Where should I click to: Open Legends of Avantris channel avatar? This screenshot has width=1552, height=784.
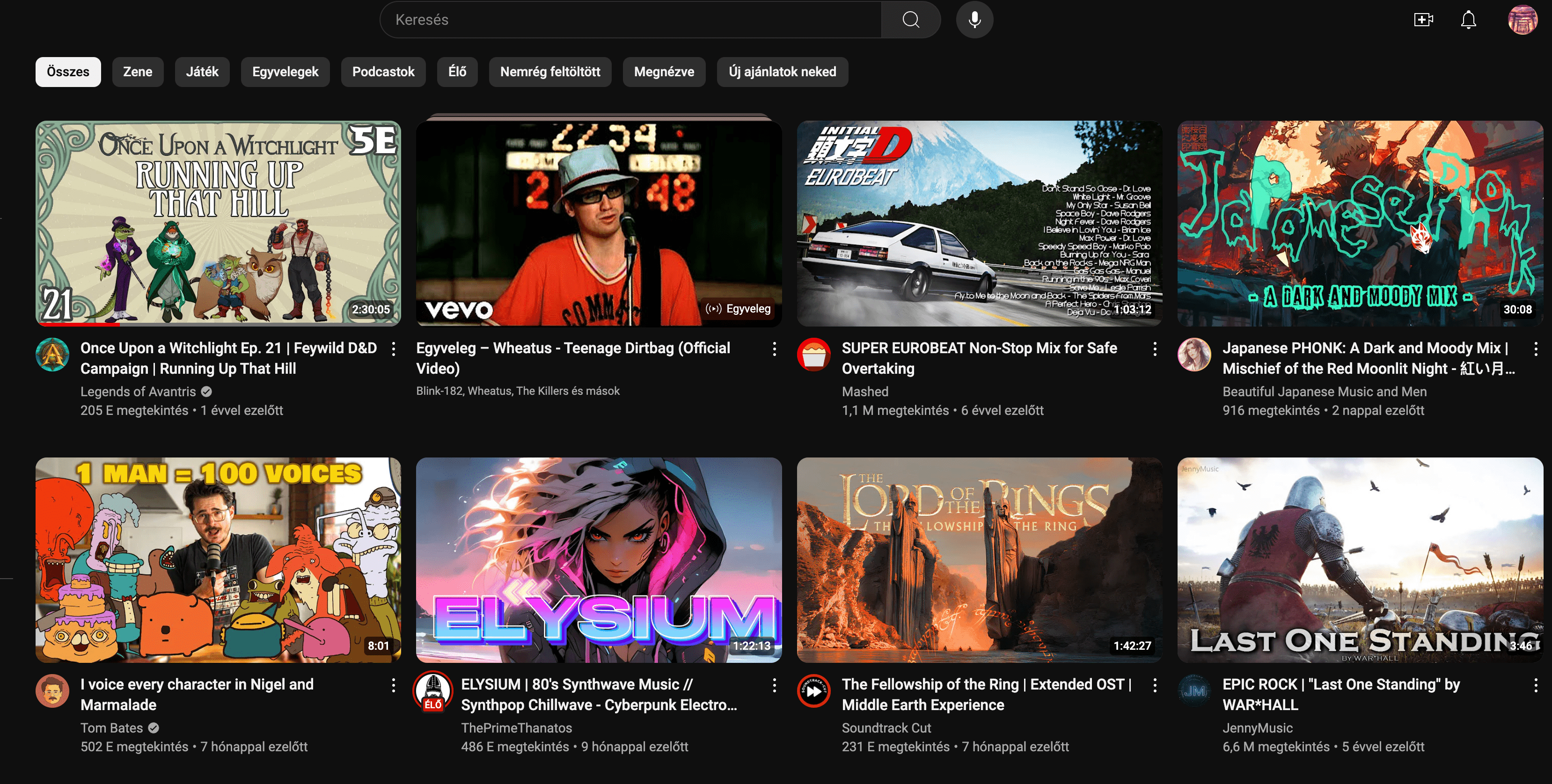tap(53, 354)
